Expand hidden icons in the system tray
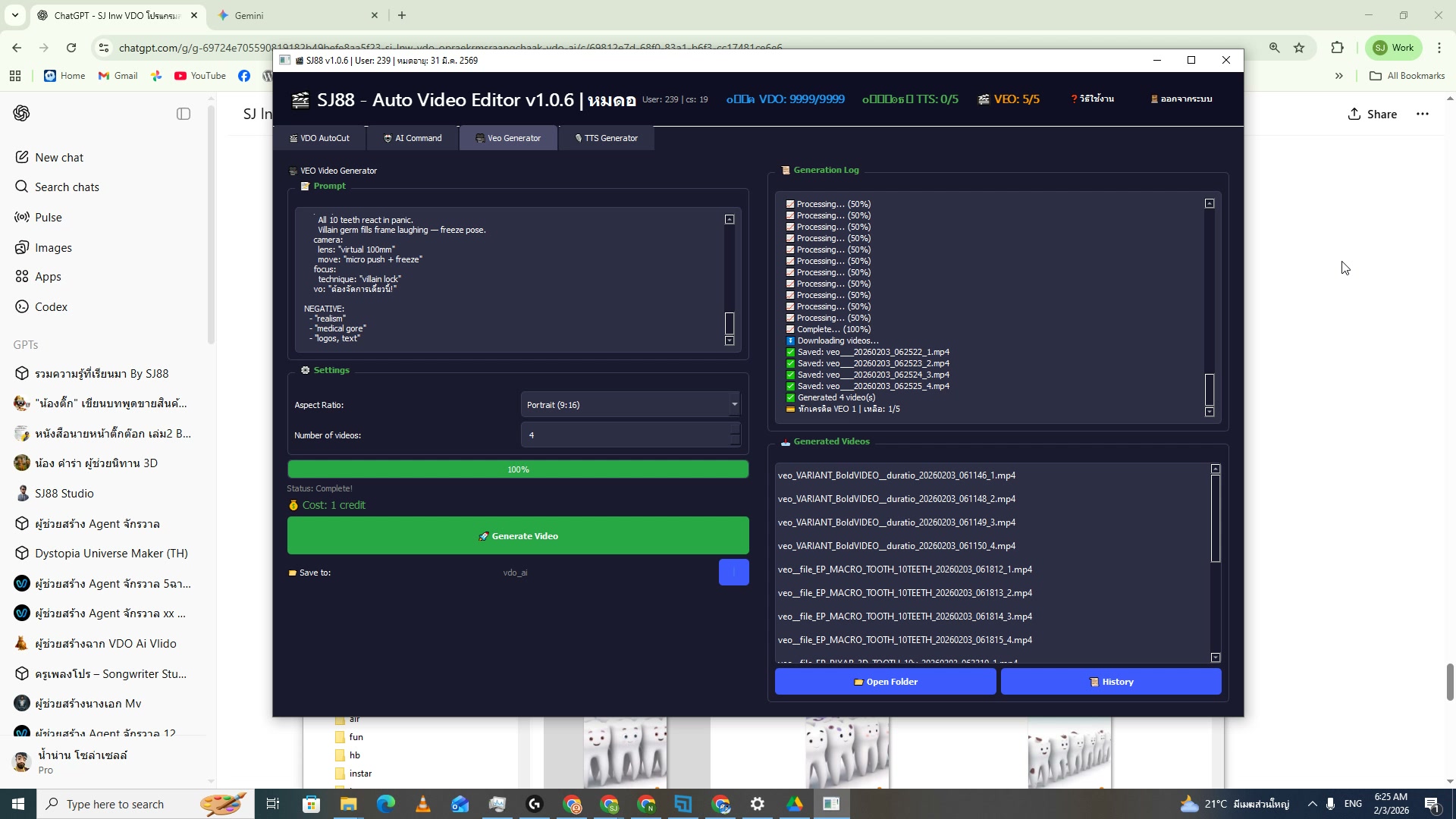Viewport: 1456px width, 819px height. pyautogui.click(x=1311, y=803)
